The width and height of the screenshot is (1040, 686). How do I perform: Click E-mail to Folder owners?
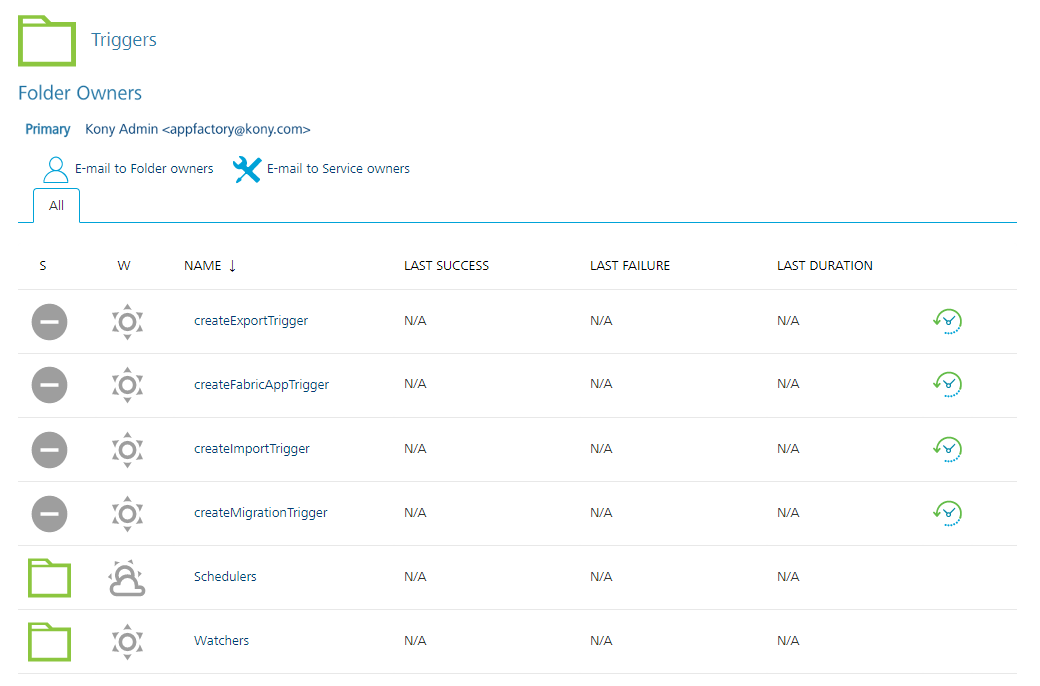coord(144,169)
